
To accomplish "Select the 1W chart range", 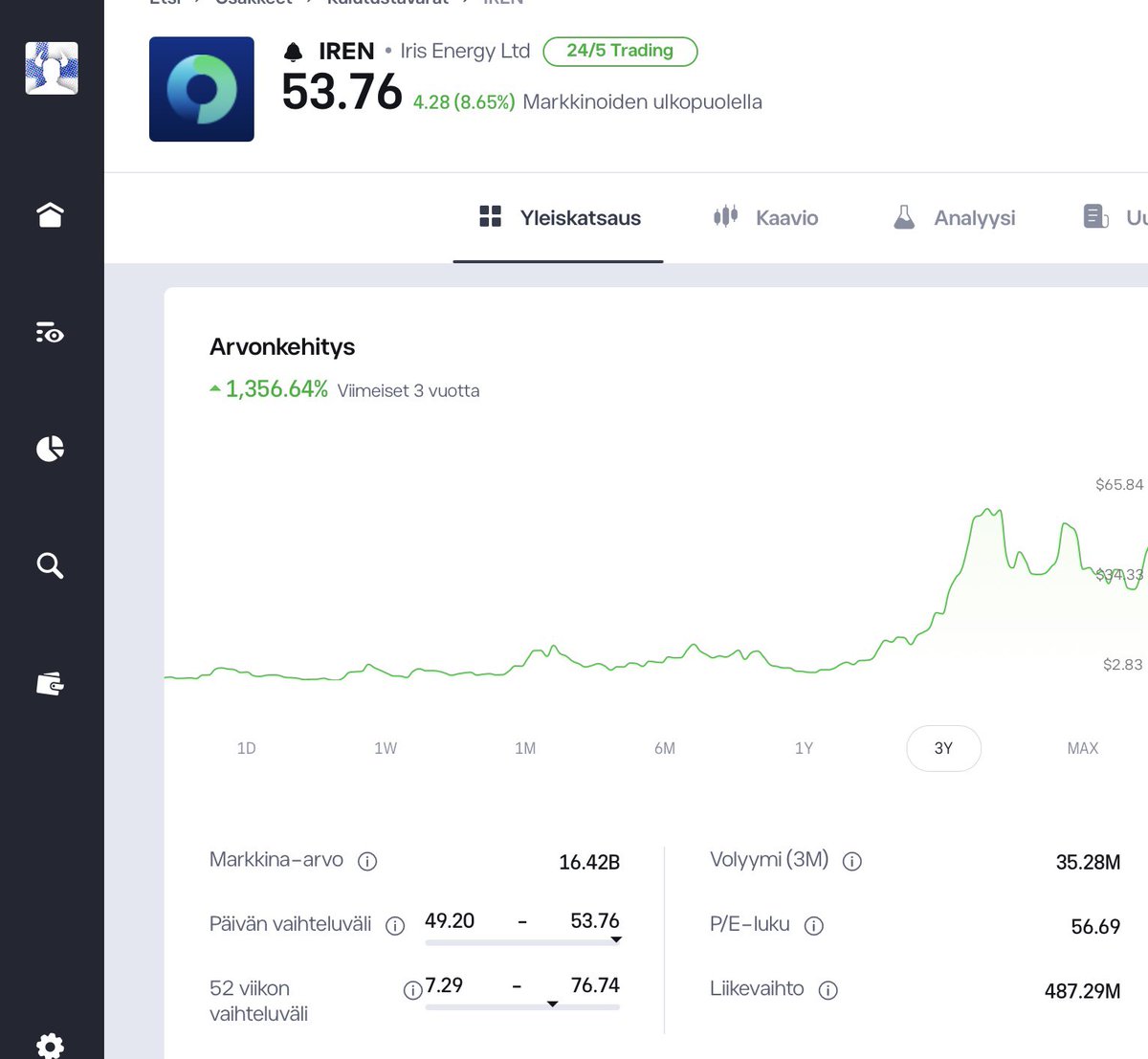I will (386, 748).
